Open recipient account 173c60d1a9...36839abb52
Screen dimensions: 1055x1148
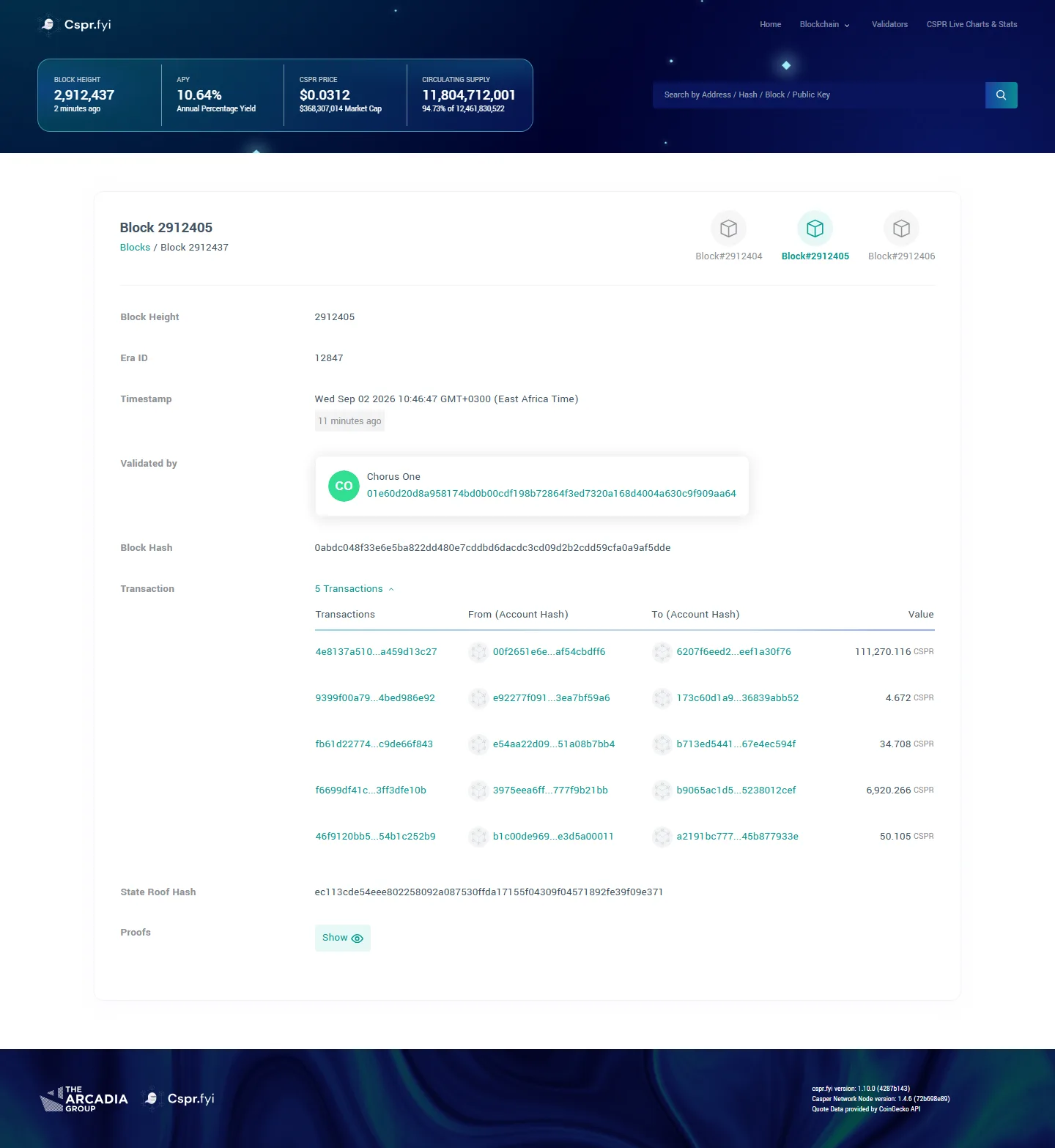point(737,698)
